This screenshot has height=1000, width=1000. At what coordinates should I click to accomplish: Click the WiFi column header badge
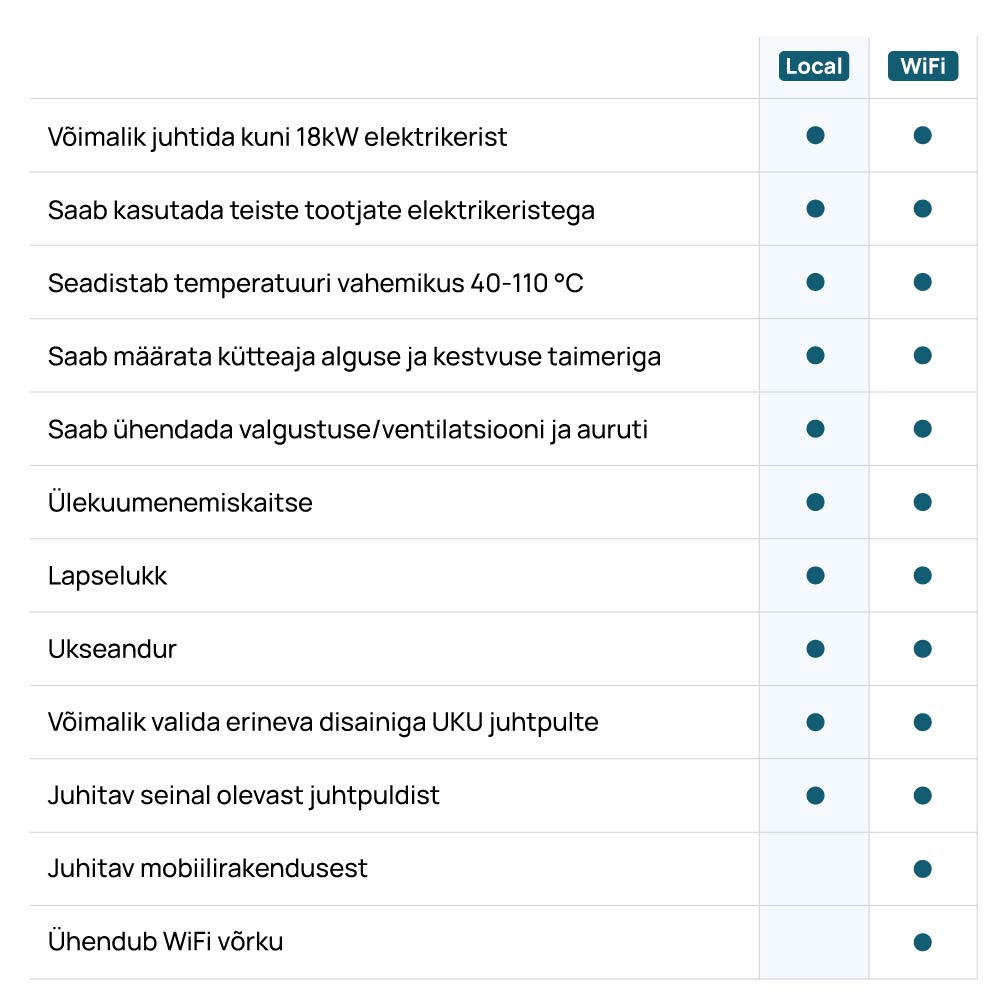point(923,67)
